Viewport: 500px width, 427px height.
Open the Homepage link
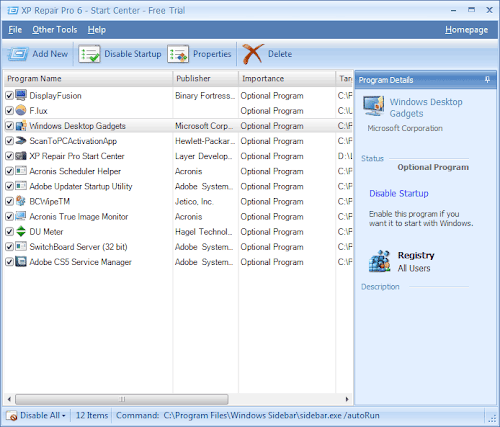tap(466, 30)
